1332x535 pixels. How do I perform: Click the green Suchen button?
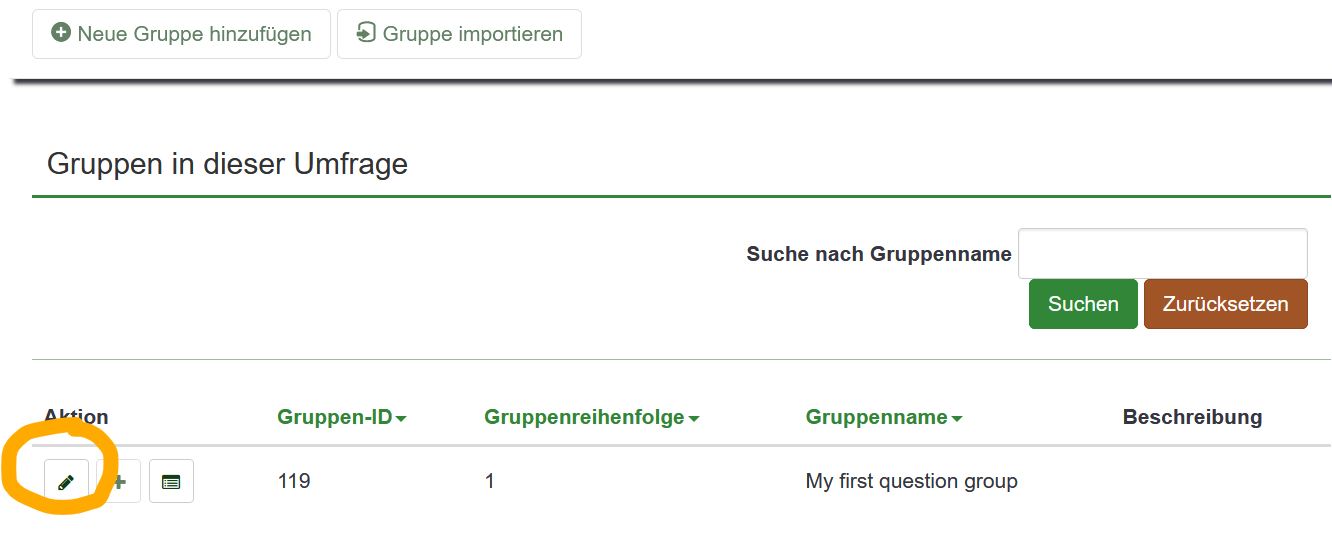[x=1083, y=304]
